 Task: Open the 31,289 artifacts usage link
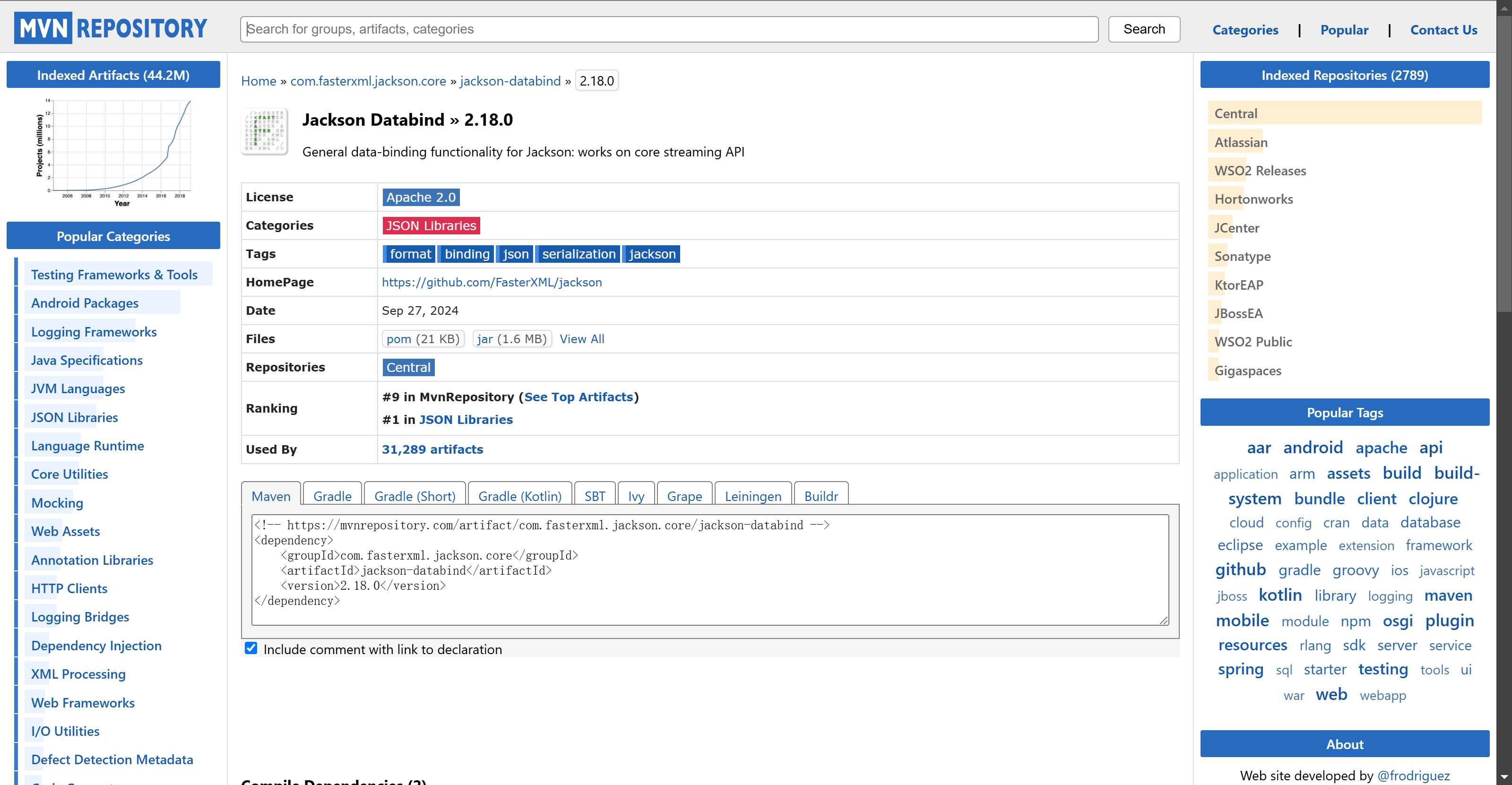tap(432, 449)
